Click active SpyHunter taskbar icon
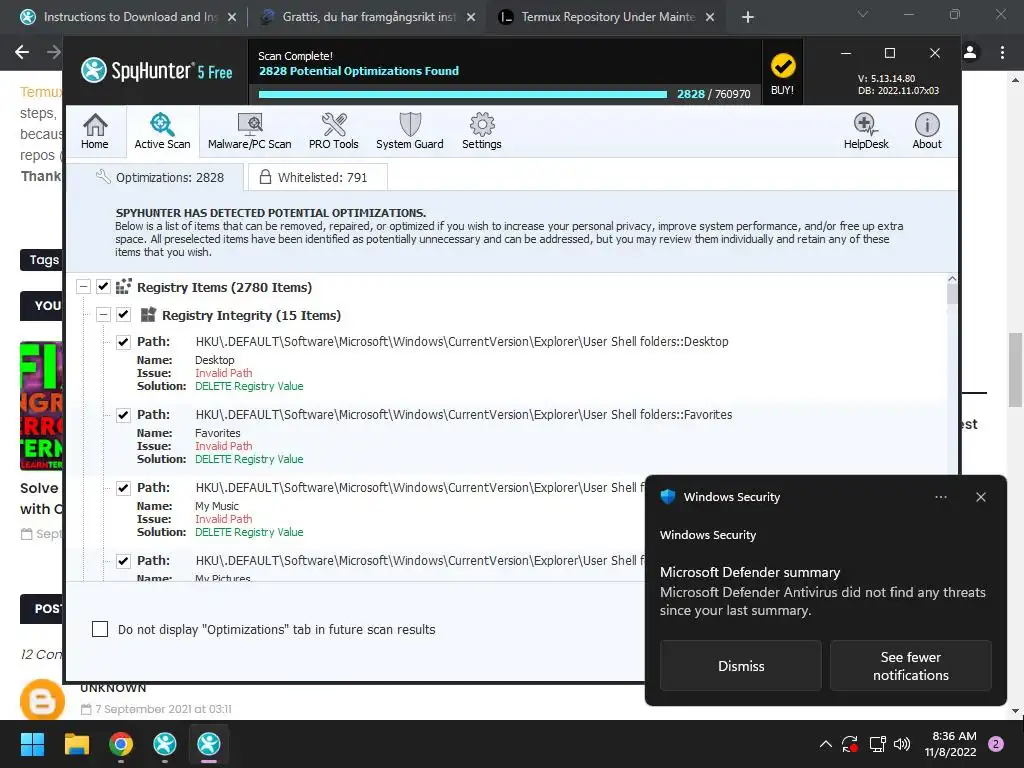1024x768 pixels. pos(209,744)
